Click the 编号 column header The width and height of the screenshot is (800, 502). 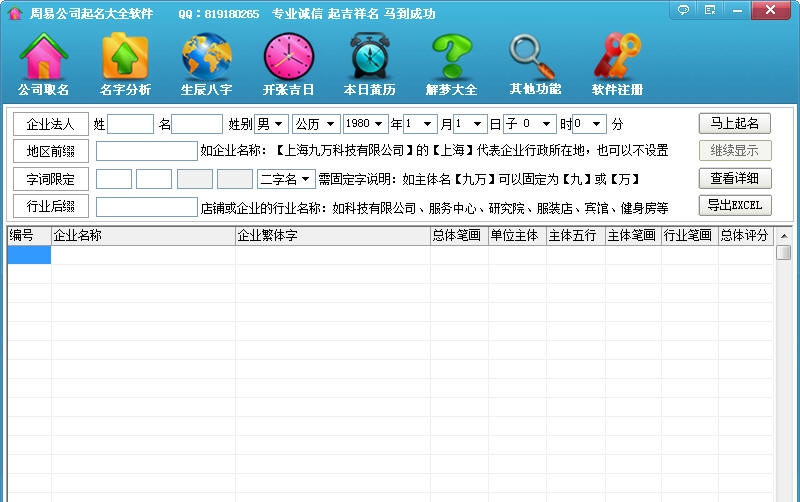click(x=29, y=236)
